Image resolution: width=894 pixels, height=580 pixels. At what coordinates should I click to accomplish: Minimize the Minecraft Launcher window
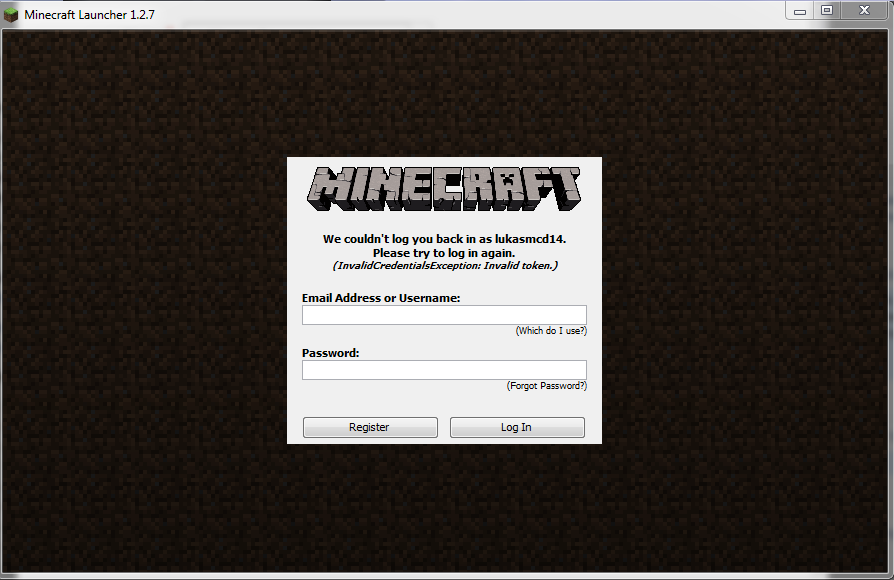[x=800, y=11]
